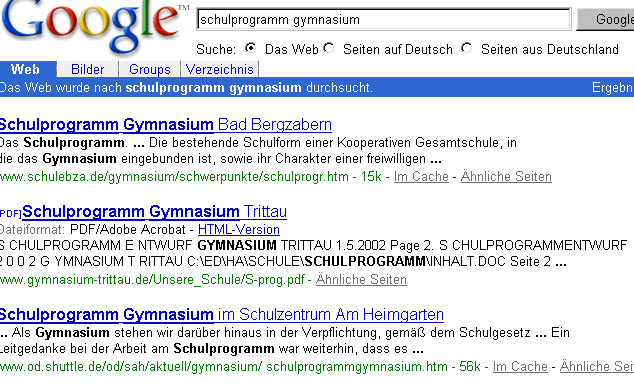Click the Ähnliche Seiten link for od.shuttle.de result
This screenshot has width=634, height=384.
tap(597, 367)
